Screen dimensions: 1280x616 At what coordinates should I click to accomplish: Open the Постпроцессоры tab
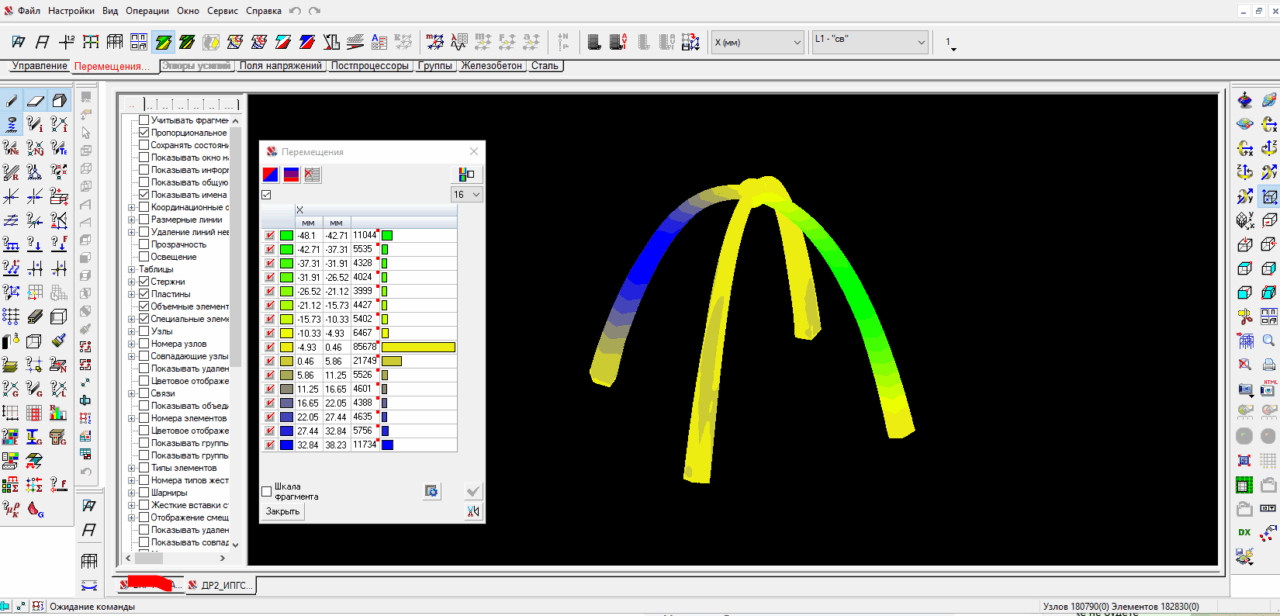tap(370, 66)
